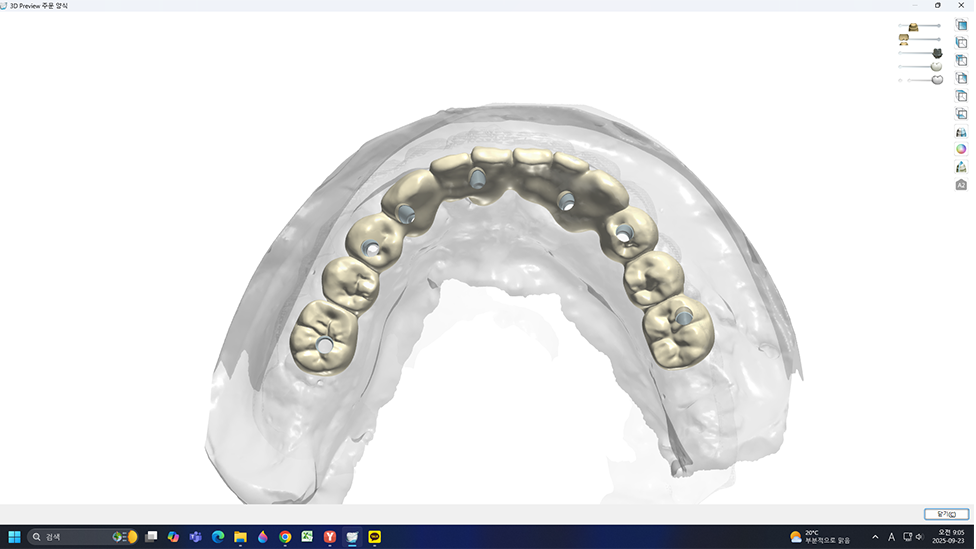Open Microsoft Teams from the taskbar
Image resolution: width=976 pixels, height=549 pixels.
click(195, 537)
